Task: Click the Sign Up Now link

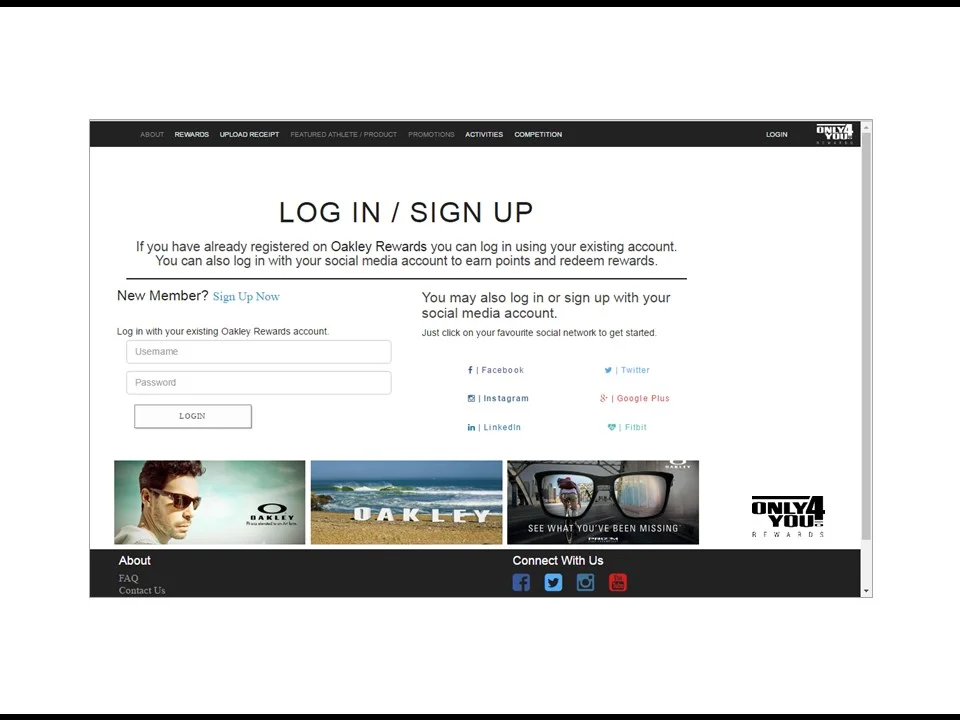Action: point(246,296)
